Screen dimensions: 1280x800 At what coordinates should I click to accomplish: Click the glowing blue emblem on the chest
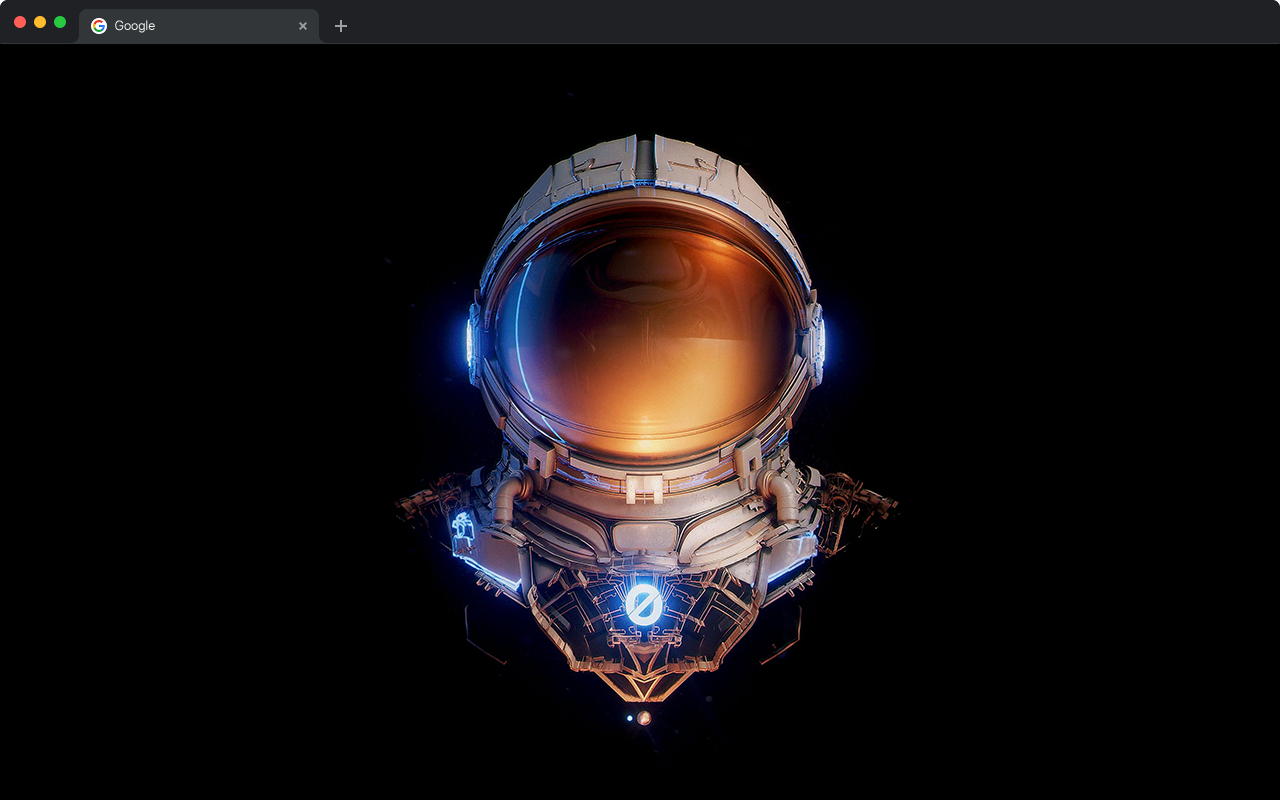click(642, 604)
